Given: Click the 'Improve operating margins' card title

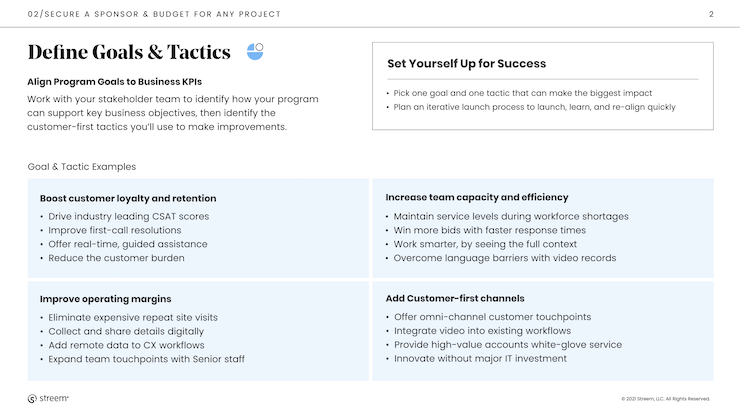Looking at the screenshot, I should tap(105, 299).
